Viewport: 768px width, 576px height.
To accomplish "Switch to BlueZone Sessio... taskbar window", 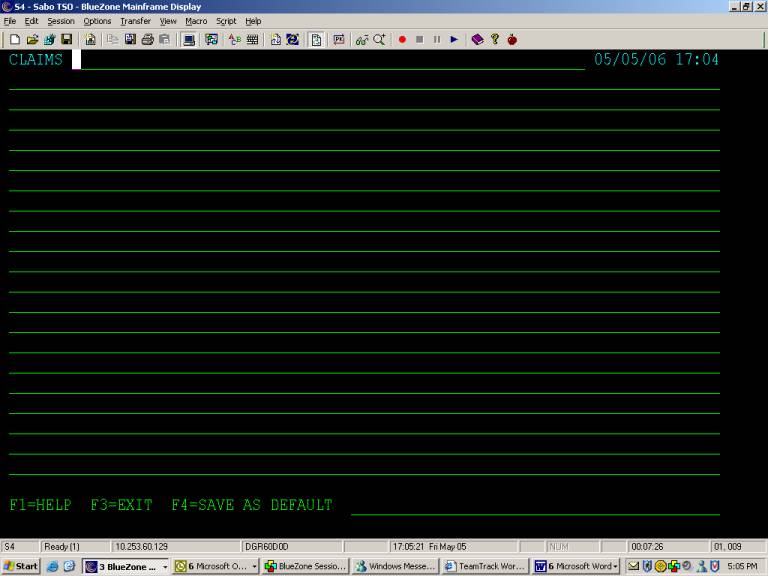I will [x=306, y=567].
